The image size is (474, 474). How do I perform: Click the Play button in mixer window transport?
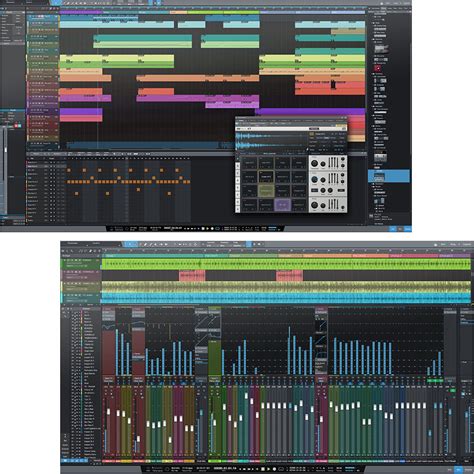tap(268, 469)
